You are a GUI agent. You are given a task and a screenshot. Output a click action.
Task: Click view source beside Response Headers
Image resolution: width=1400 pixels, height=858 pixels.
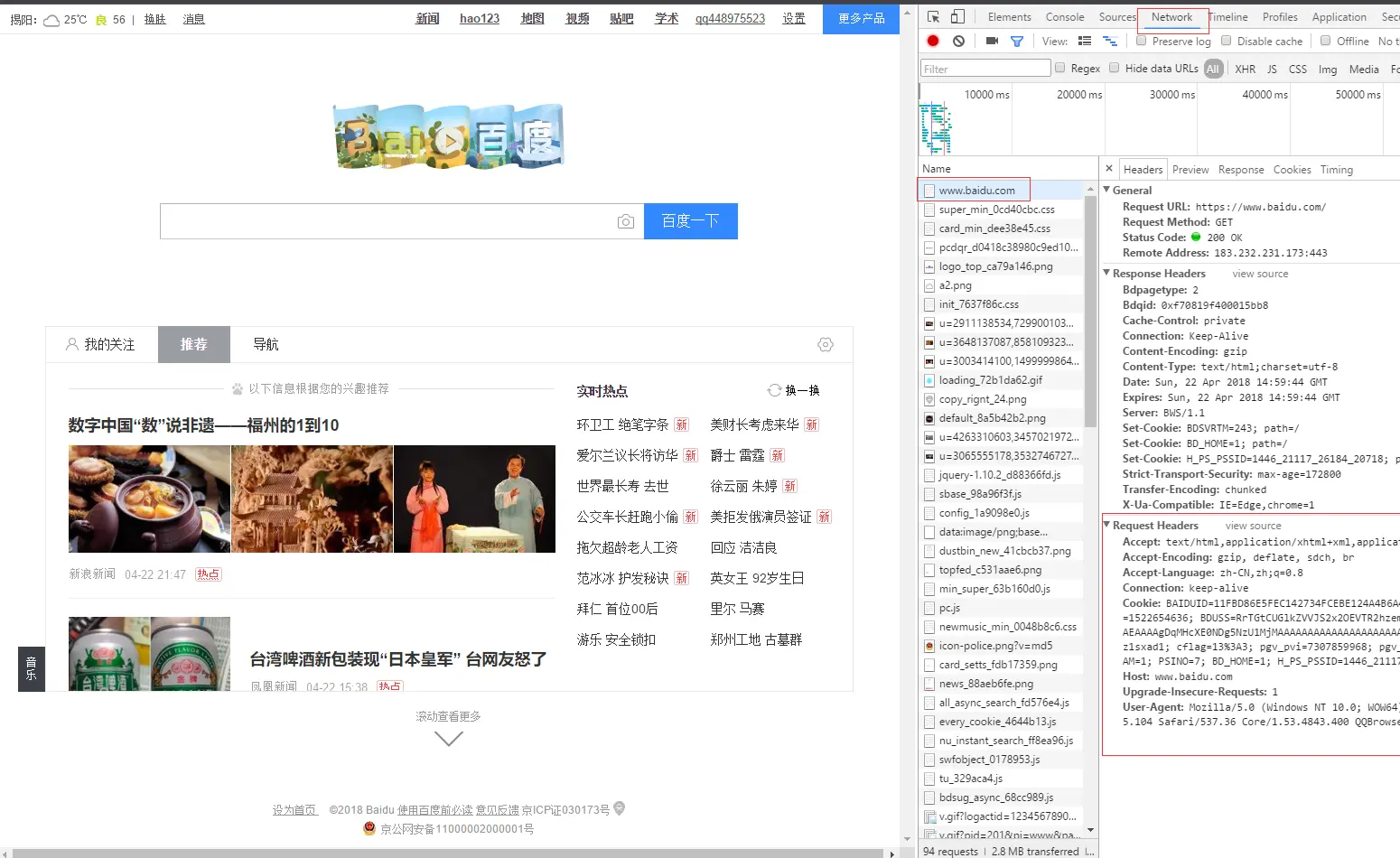click(1261, 274)
